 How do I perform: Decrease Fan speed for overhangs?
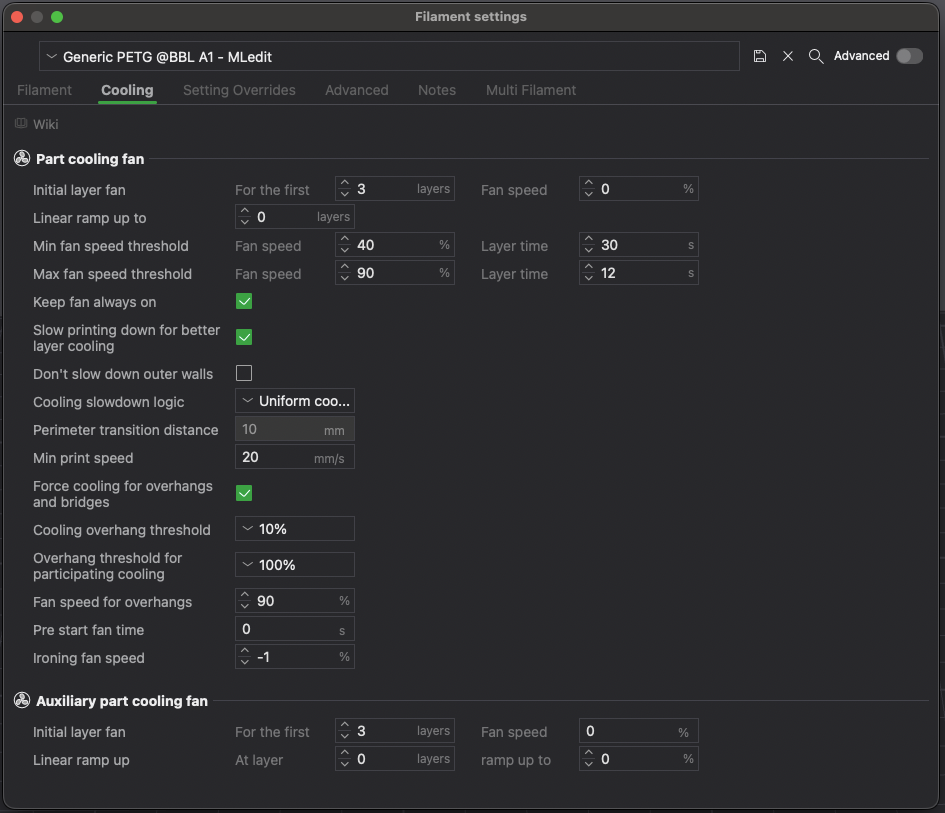pyautogui.click(x=245, y=606)
